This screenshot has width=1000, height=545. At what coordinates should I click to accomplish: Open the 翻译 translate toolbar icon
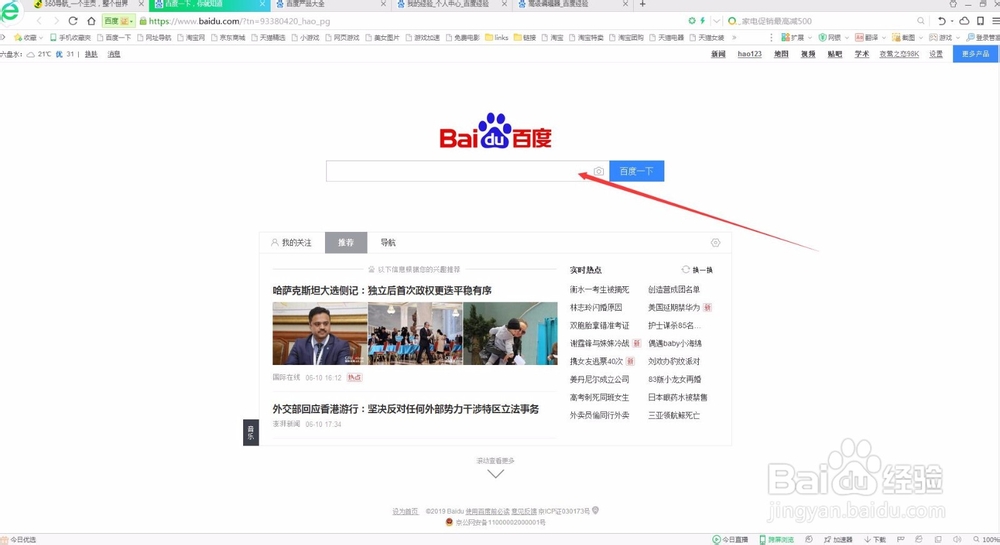tap(867, 38)
